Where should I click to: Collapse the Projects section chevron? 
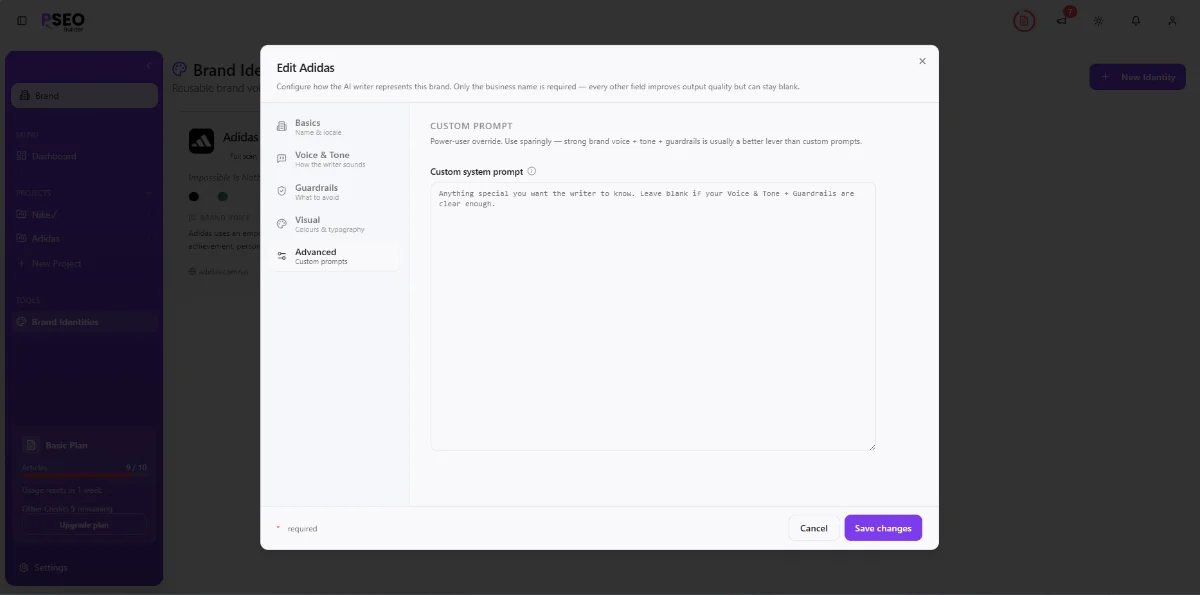[x=148, y=192]
